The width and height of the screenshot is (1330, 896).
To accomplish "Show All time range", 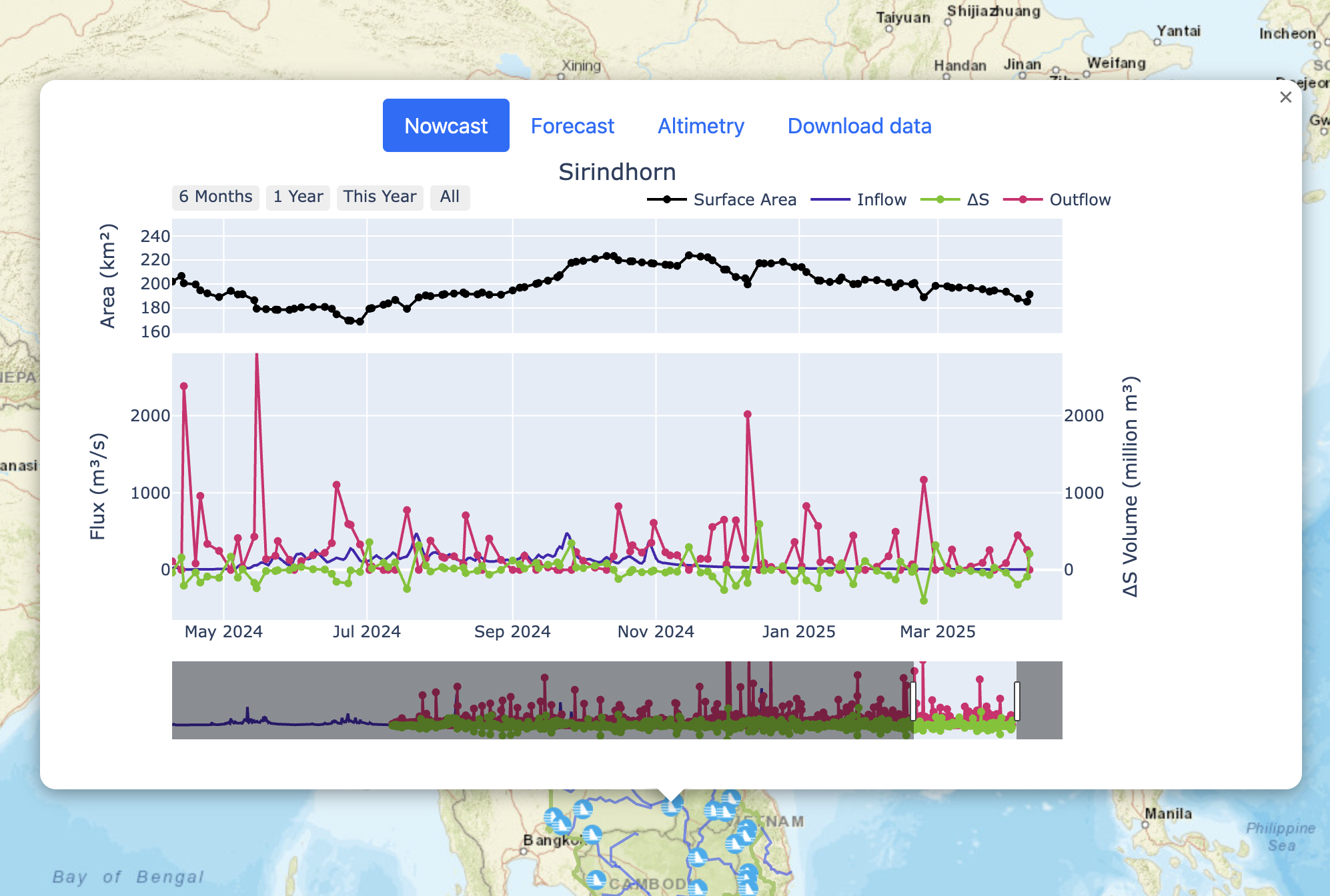I will [x=450, y=197].
